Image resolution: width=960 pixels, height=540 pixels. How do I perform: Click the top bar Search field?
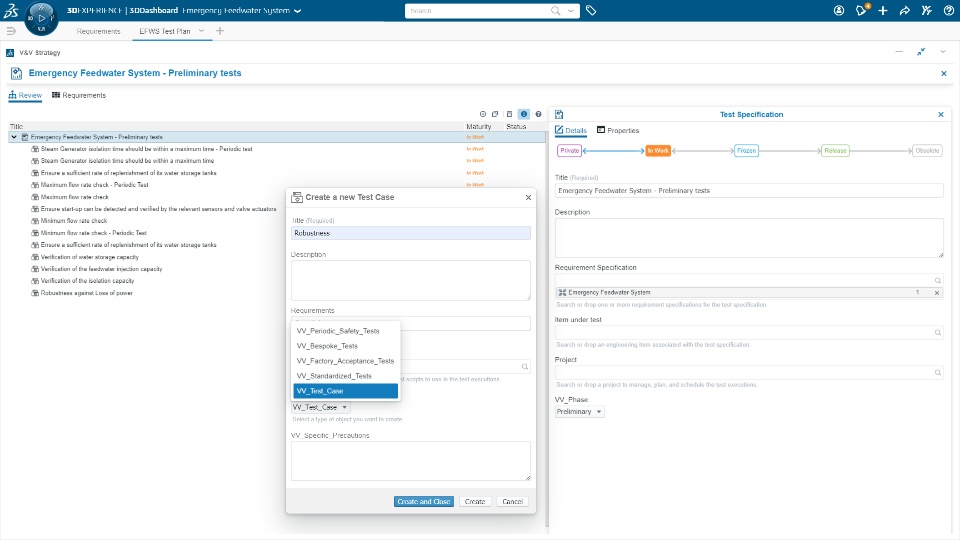tap(478, 10)
